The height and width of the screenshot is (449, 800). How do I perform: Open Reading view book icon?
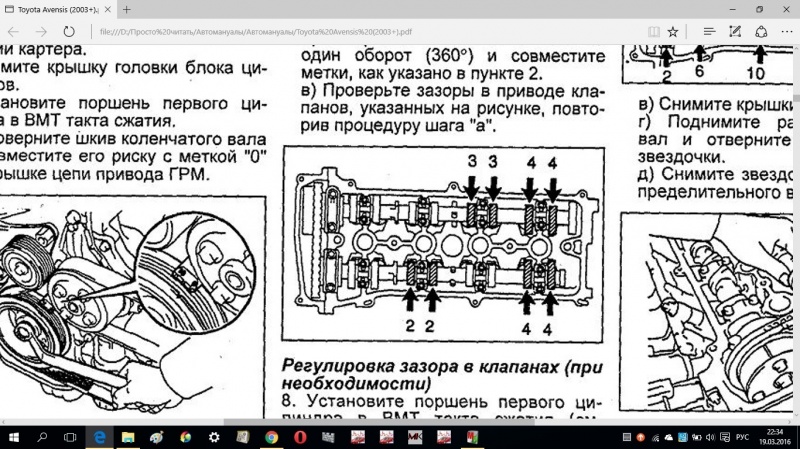(652, 31)
